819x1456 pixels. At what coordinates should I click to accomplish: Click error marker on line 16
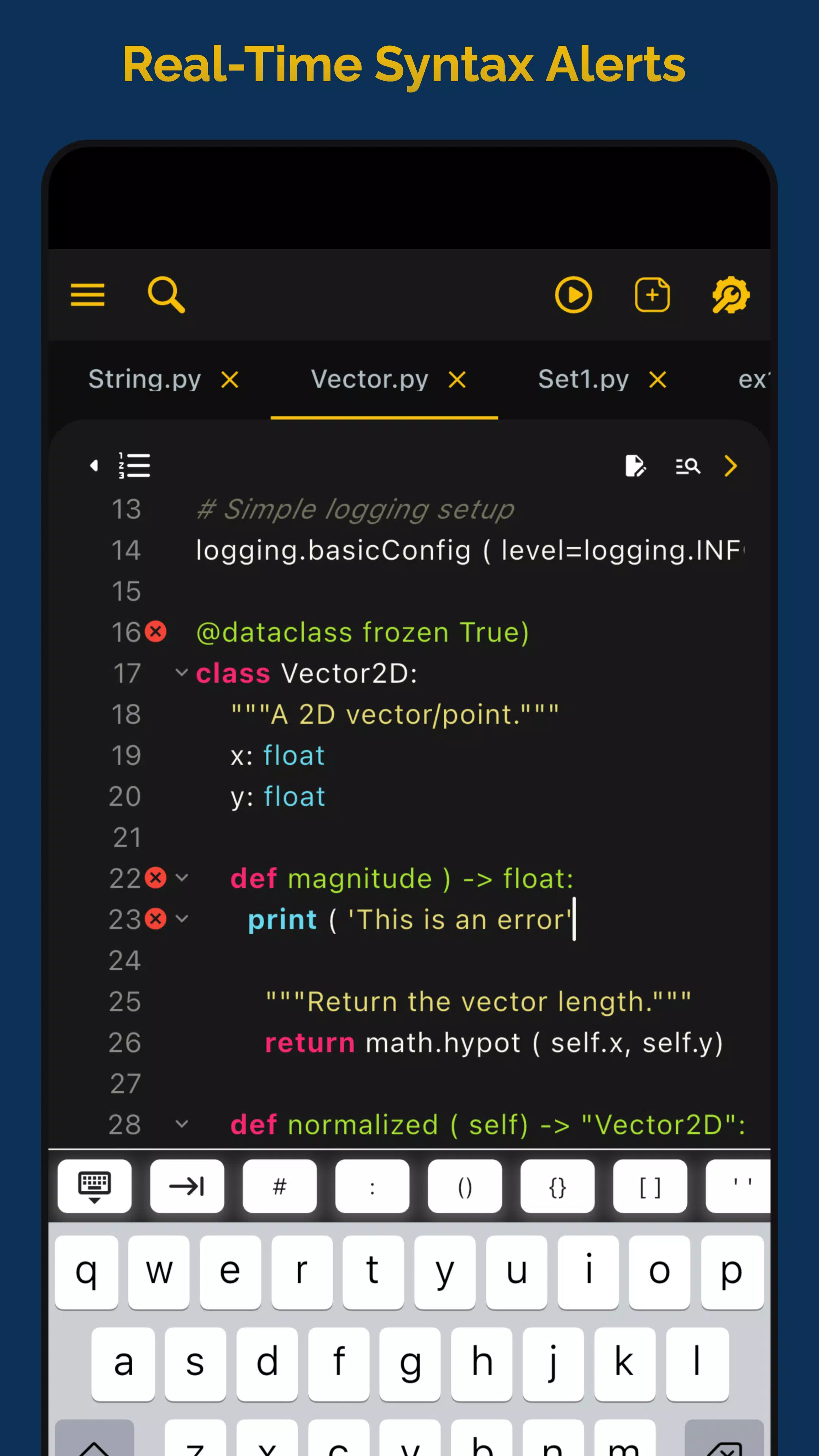pos(156,631)
